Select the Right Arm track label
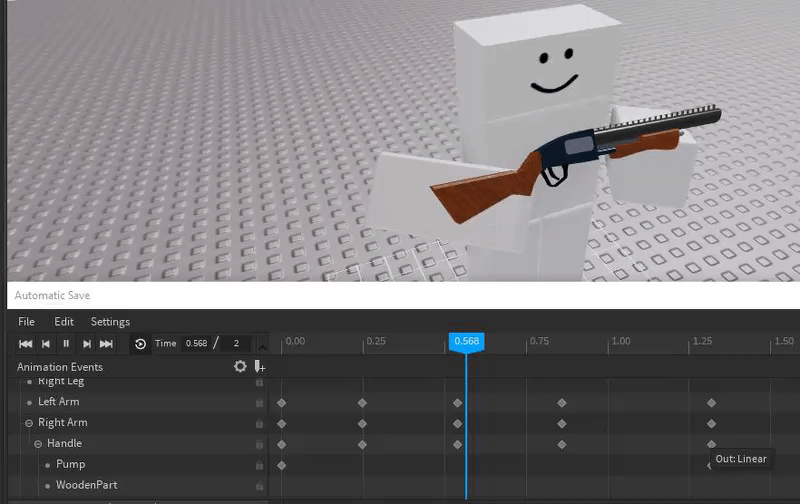 [x=63, y=422]
